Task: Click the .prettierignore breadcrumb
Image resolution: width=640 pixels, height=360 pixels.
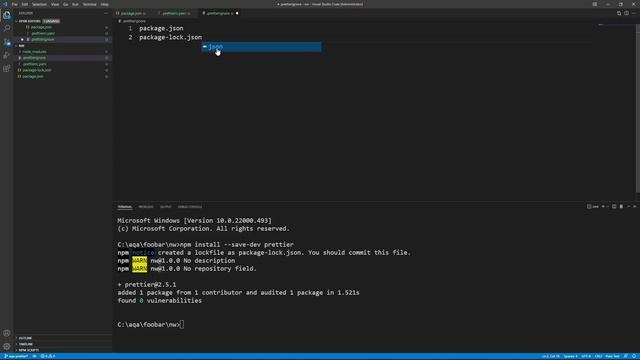Action: [x=134, y=21]
